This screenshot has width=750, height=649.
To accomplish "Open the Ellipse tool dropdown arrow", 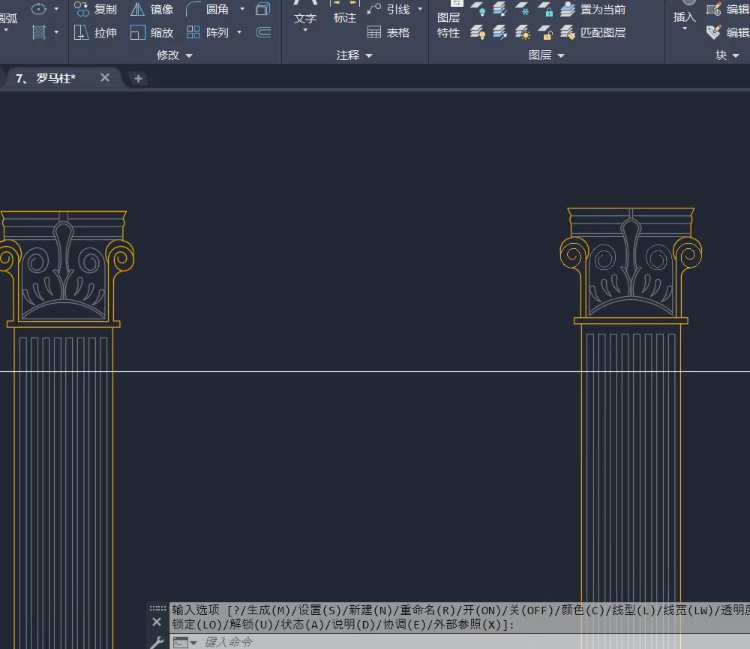I will (56, 9).
